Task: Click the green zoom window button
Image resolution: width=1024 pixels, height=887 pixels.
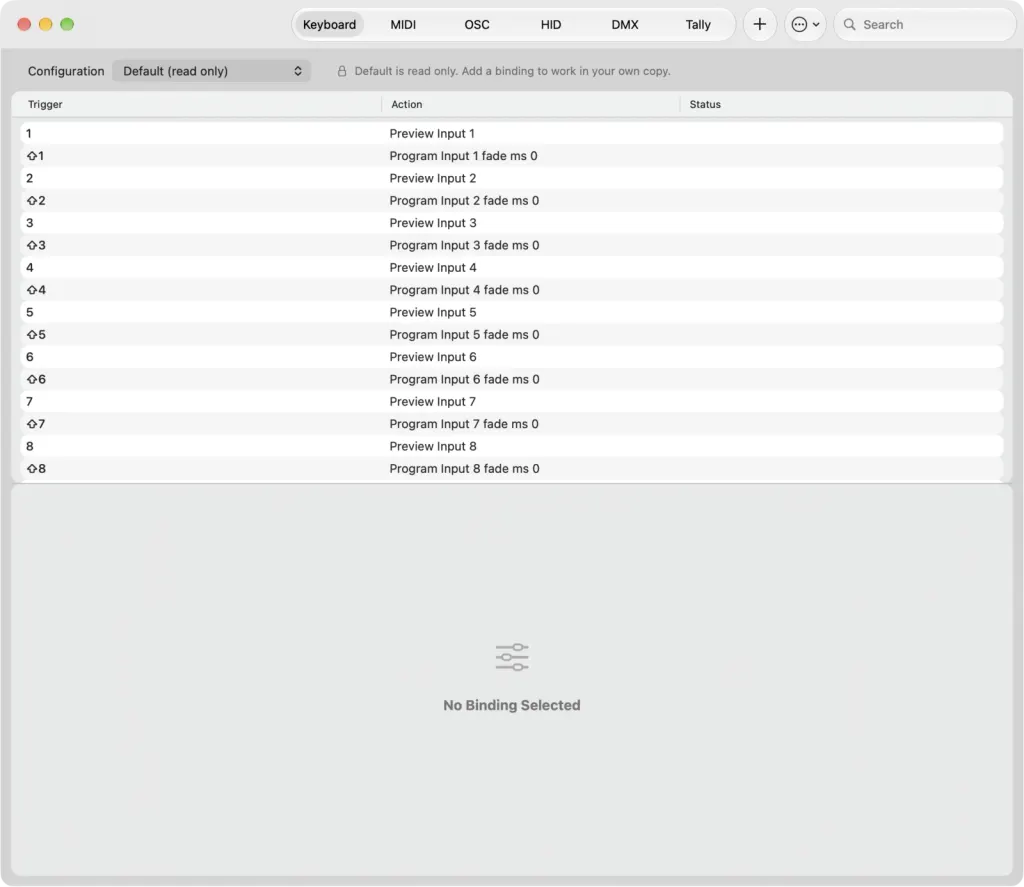Action: click(x=67, y=25)
